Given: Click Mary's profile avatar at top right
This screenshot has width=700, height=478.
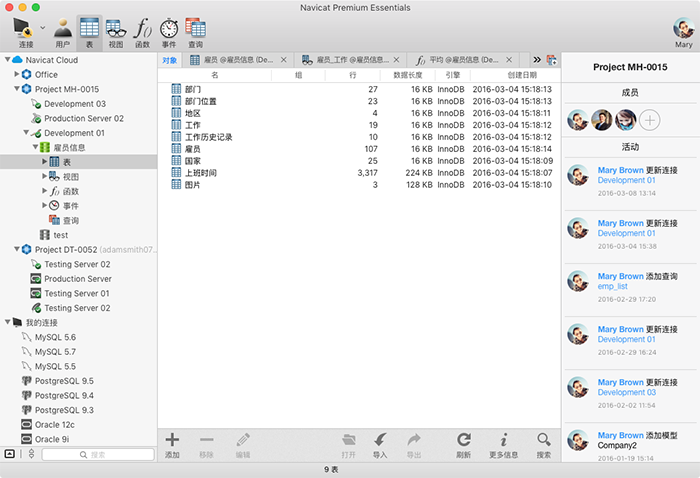Looking at the screenshot, I should 683,28.
